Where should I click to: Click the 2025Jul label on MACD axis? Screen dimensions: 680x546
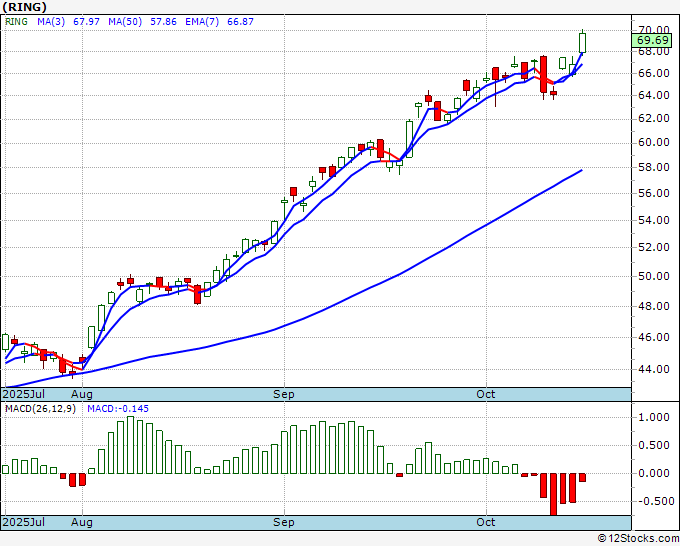(24, 522)
